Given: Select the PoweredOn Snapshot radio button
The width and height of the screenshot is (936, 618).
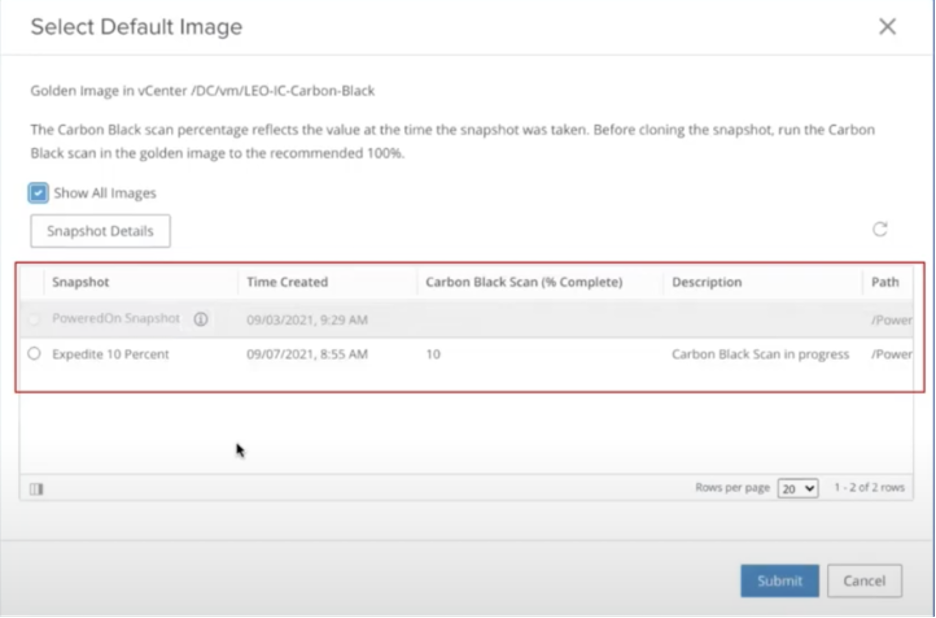Looking at the screenshot, I should pos(34,319).
